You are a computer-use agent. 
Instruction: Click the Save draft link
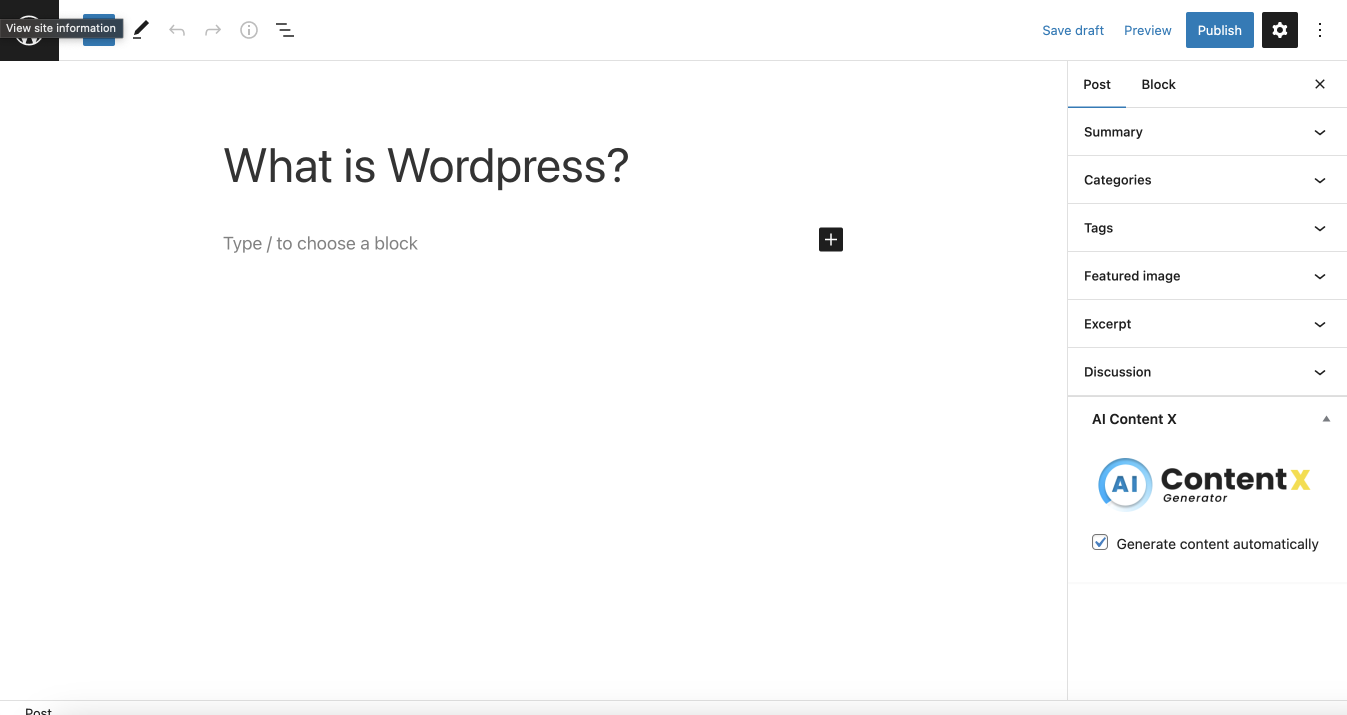tap(1073, 30)
